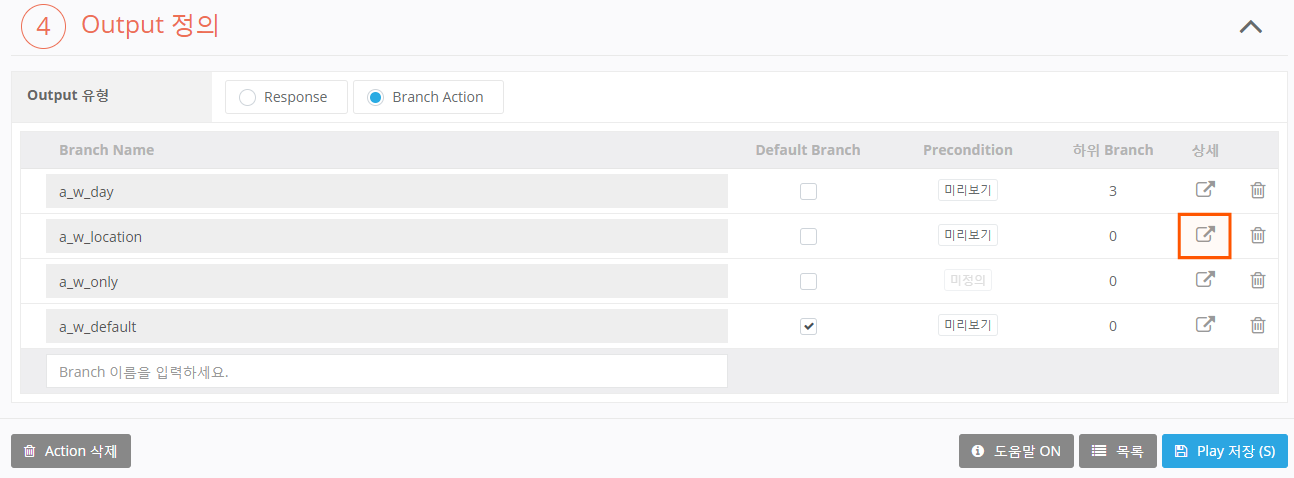
Task: Preview precondition for a_w_day
Action: (x=967, y=190)
